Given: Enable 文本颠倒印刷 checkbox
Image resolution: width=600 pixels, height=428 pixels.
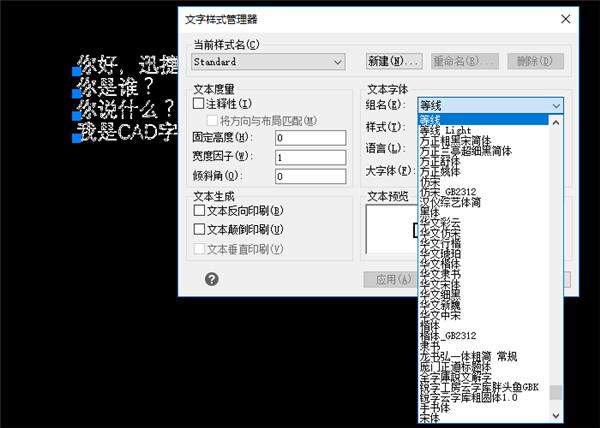Looking at the screenshot, I should [199, 229].
